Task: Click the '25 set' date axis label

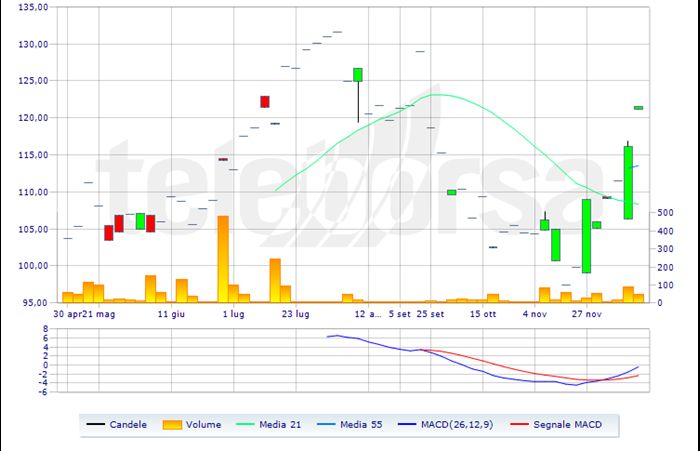Action: [x=430, y=313]
